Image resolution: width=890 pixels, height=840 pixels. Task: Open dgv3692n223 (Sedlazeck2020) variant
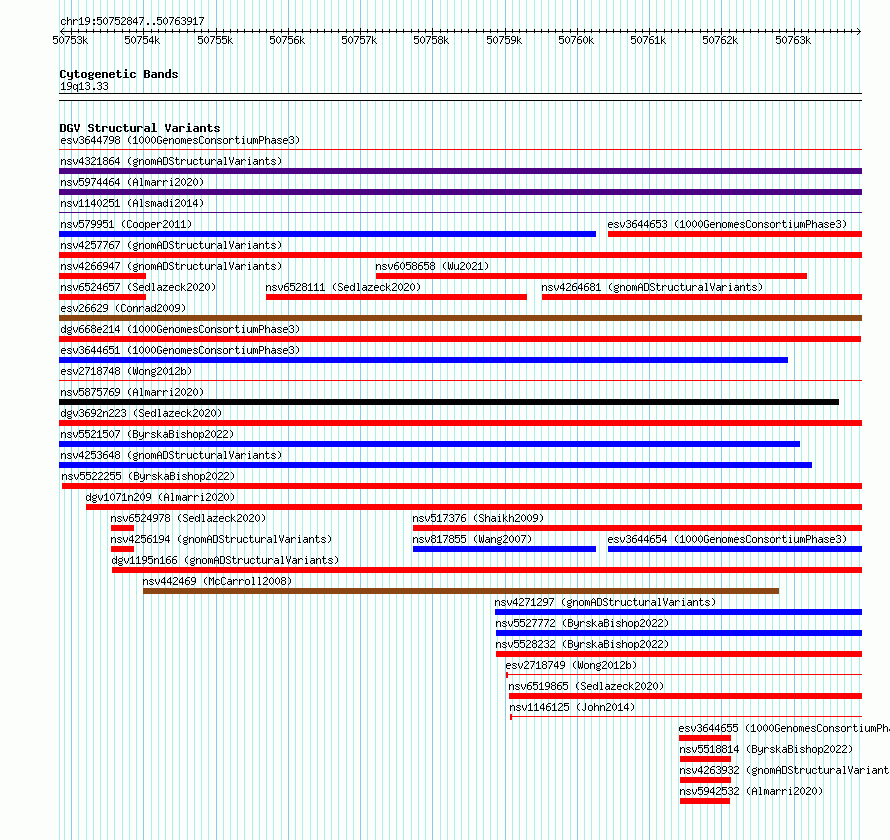point(141,413)
